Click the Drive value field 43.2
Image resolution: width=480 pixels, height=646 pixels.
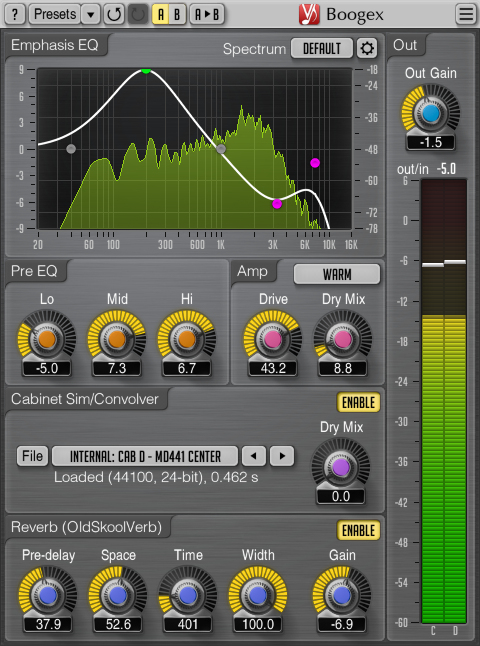pos(273,368)
